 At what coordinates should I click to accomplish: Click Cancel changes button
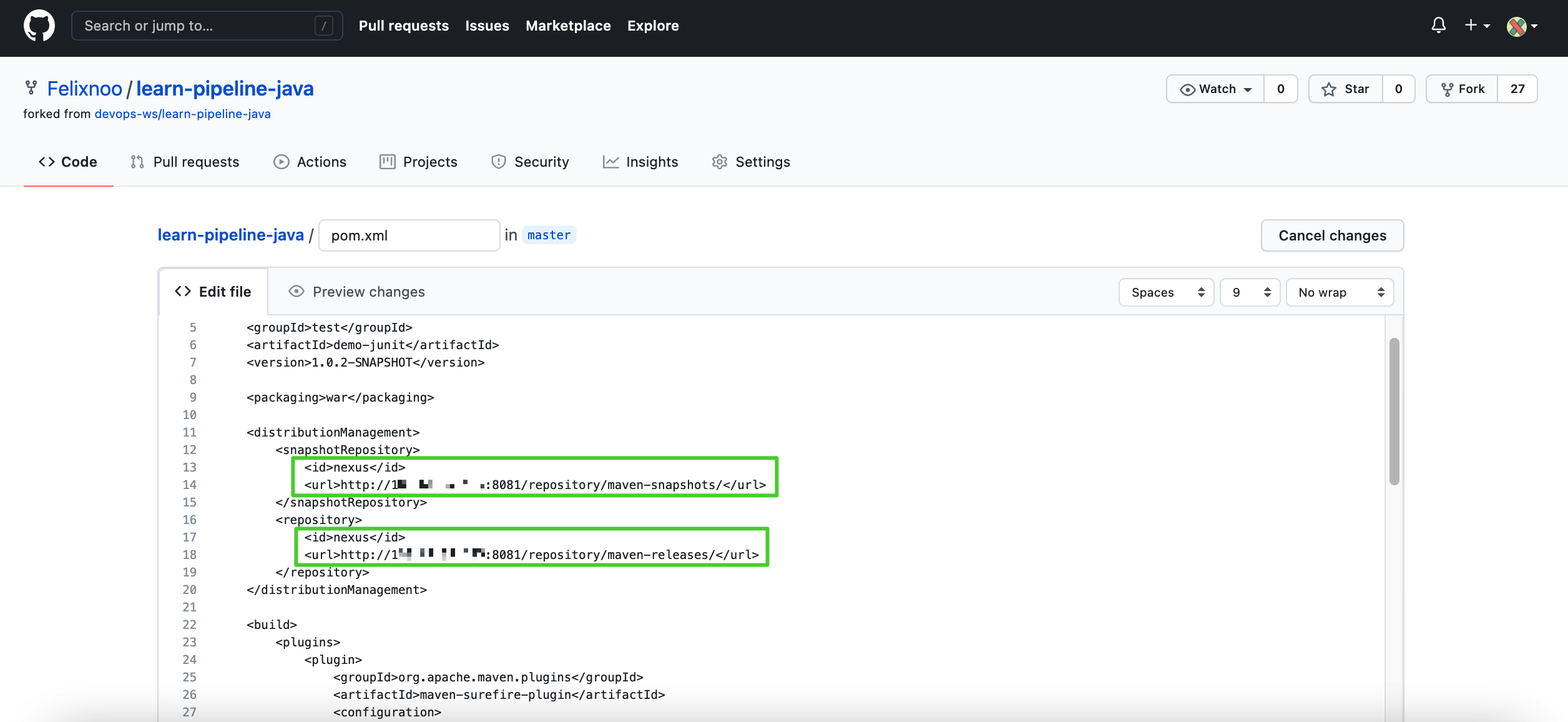(1332, 235)
